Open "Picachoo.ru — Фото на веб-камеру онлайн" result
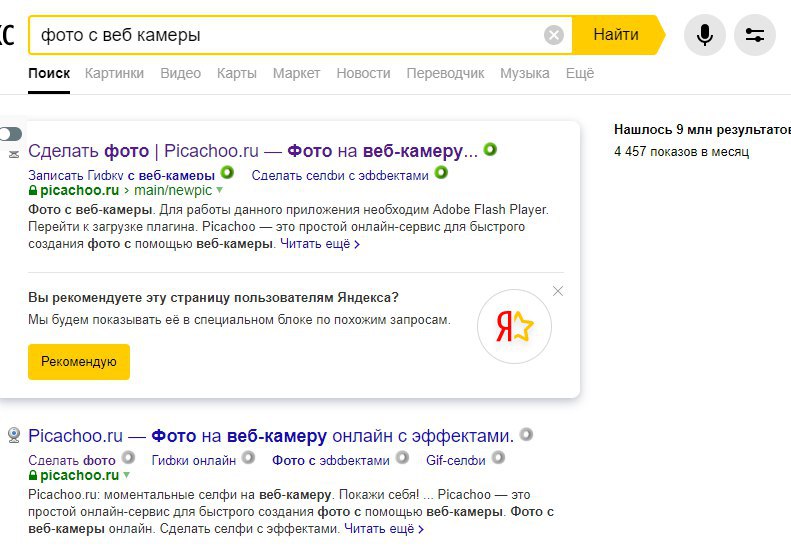Screen dimensions: 791x559 (x=271, y=435)
